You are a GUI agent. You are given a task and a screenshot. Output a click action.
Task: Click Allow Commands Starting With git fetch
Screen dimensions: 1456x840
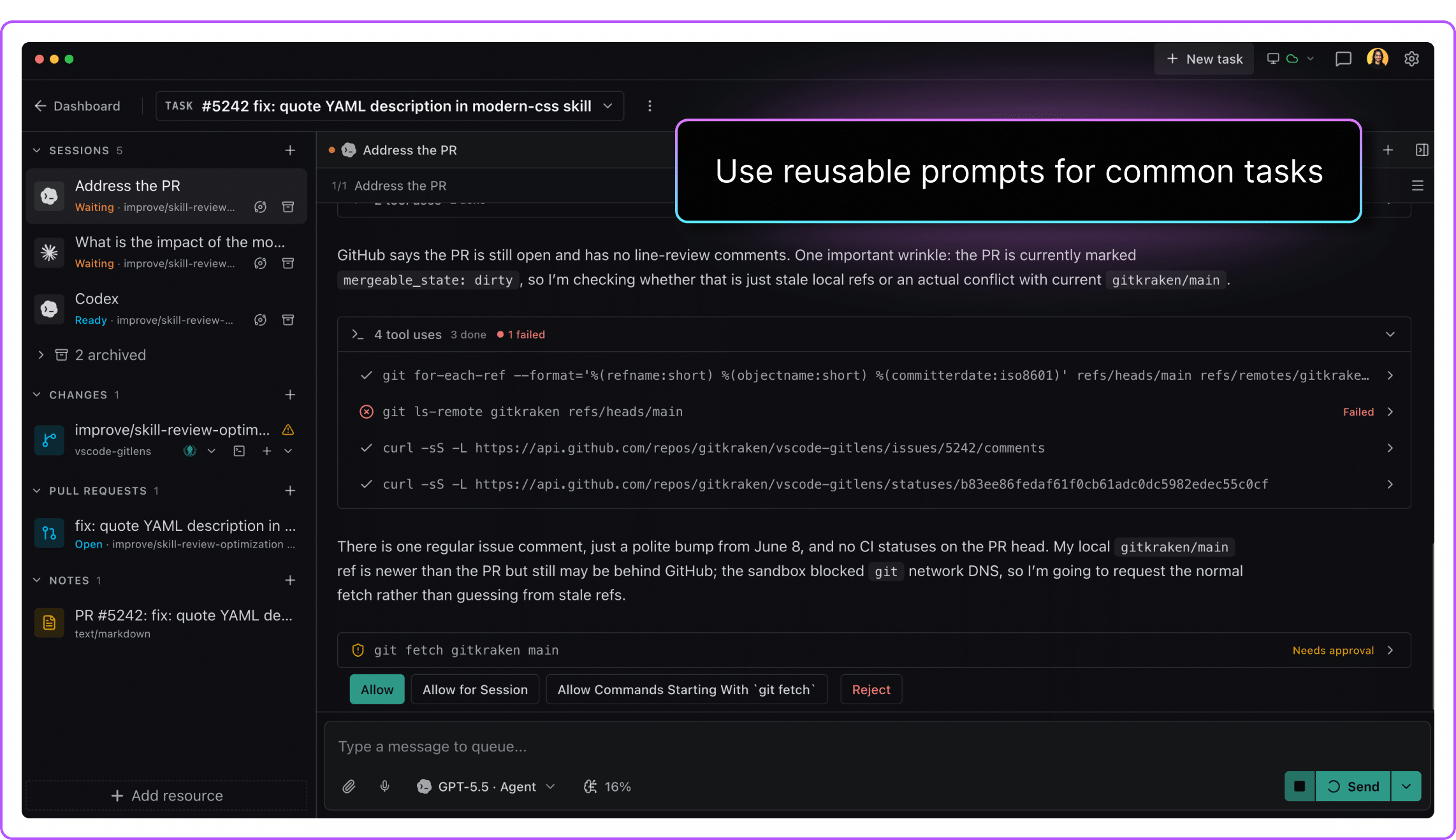(x=687, y=690)
